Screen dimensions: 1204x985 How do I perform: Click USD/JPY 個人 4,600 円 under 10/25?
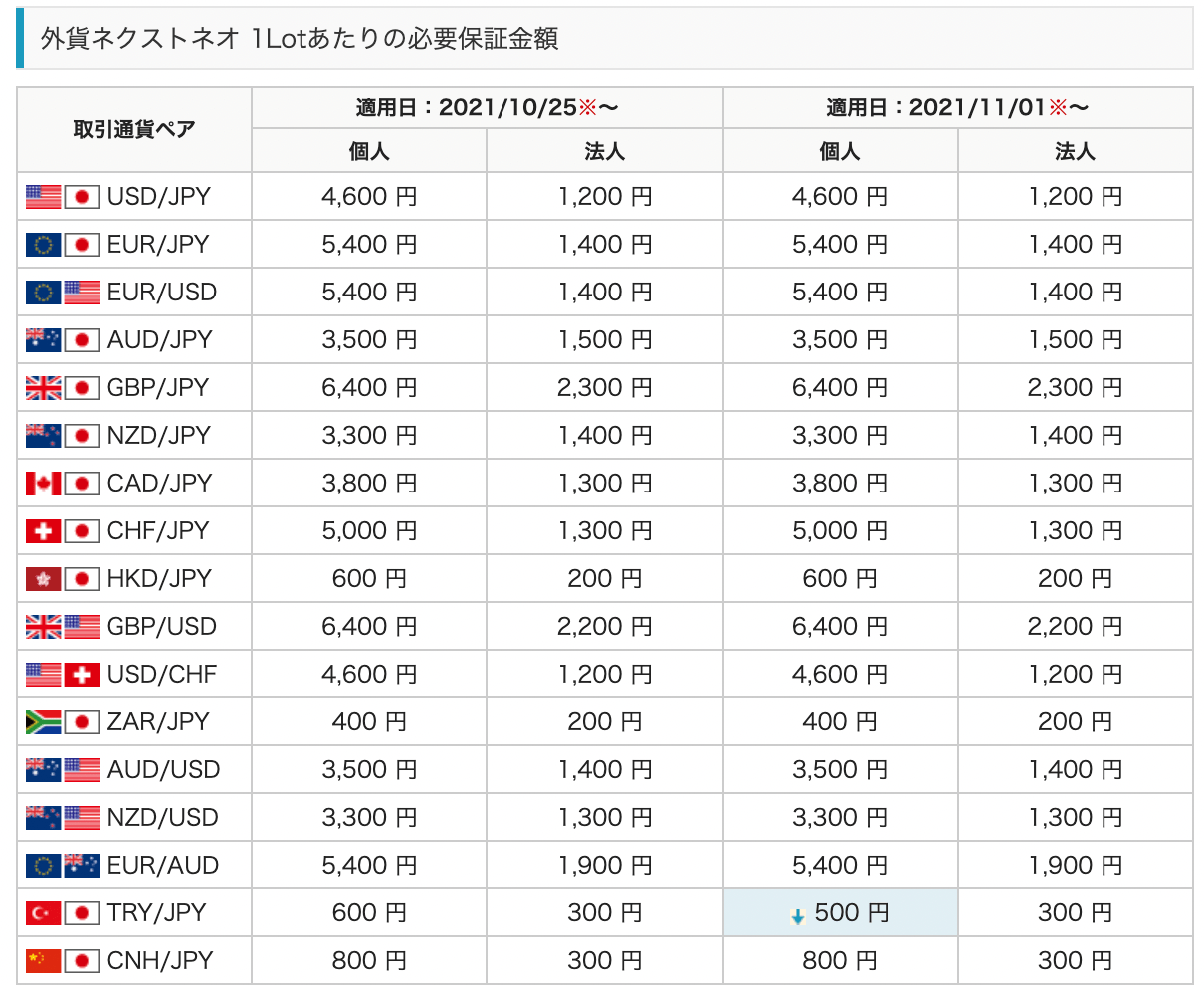pos(369,197)
